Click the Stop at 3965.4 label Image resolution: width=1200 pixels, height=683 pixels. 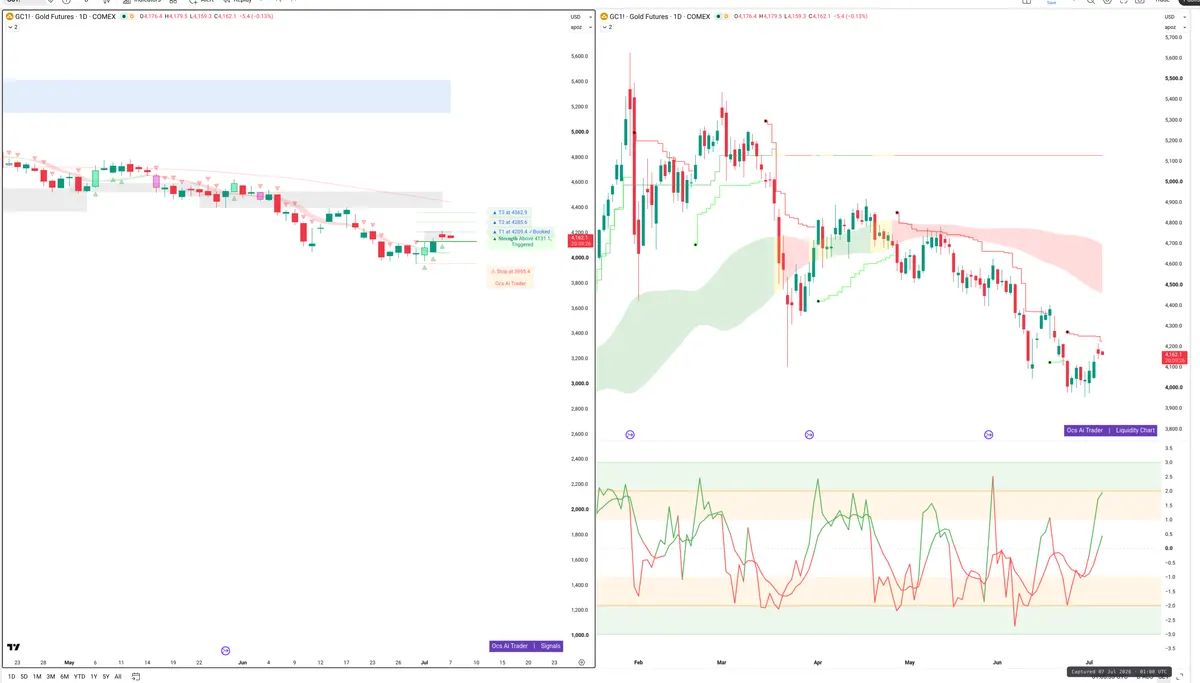[510, 271]
